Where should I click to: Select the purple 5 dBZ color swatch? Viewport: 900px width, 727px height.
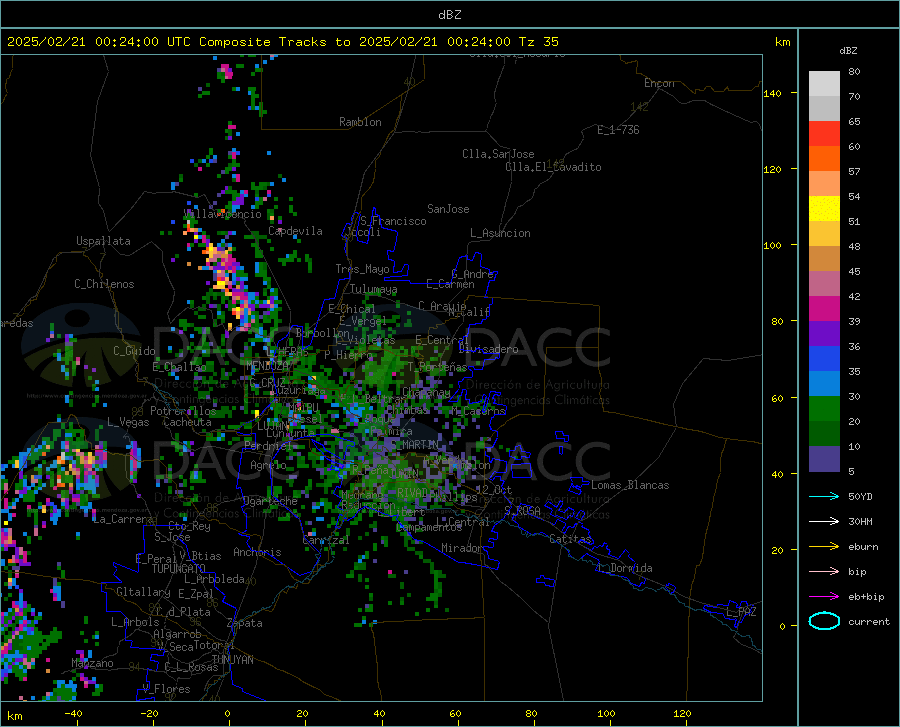pos(824,458)
